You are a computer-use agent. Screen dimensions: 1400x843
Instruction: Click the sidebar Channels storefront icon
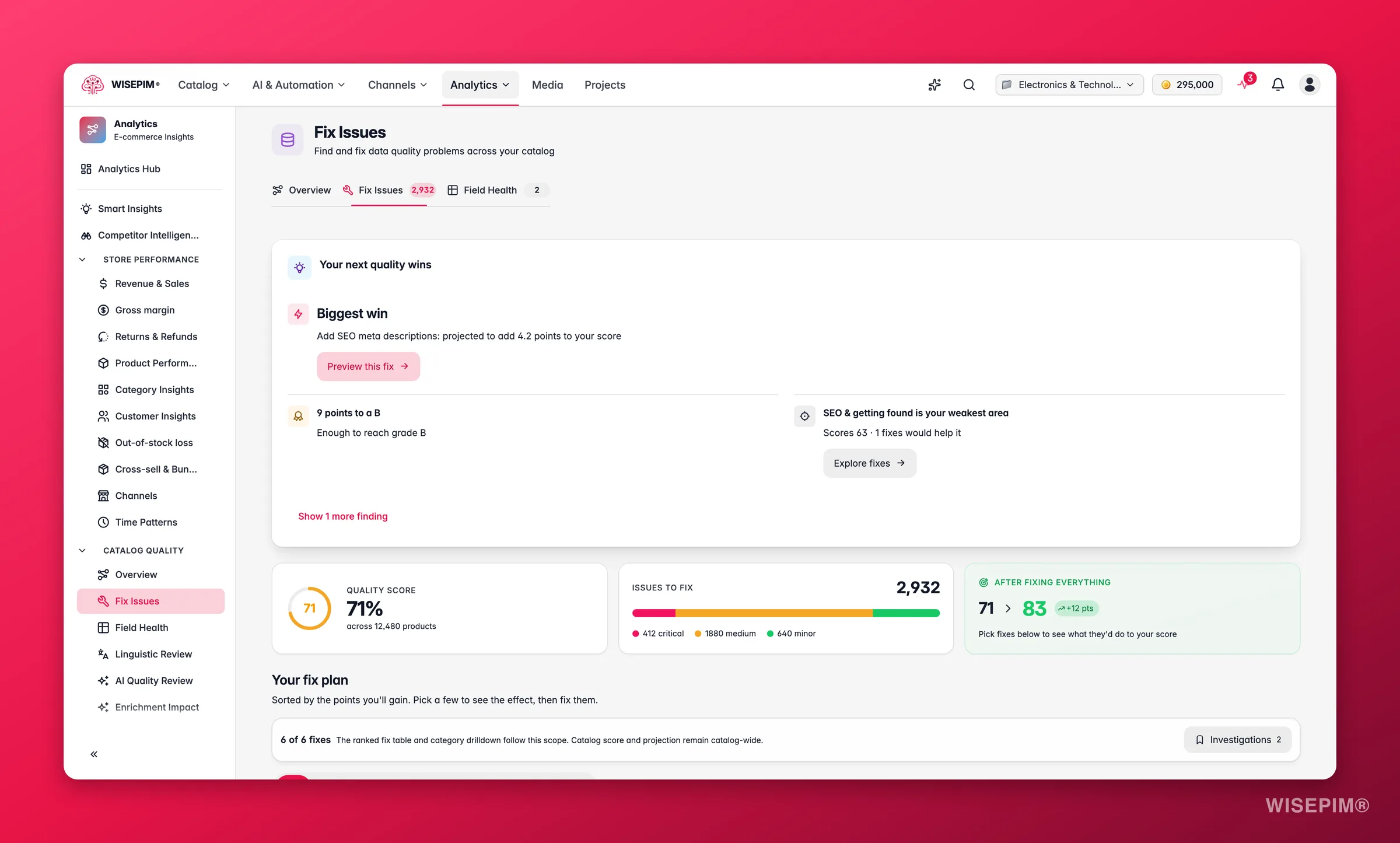pyautogui.click(x=103, y=496)
